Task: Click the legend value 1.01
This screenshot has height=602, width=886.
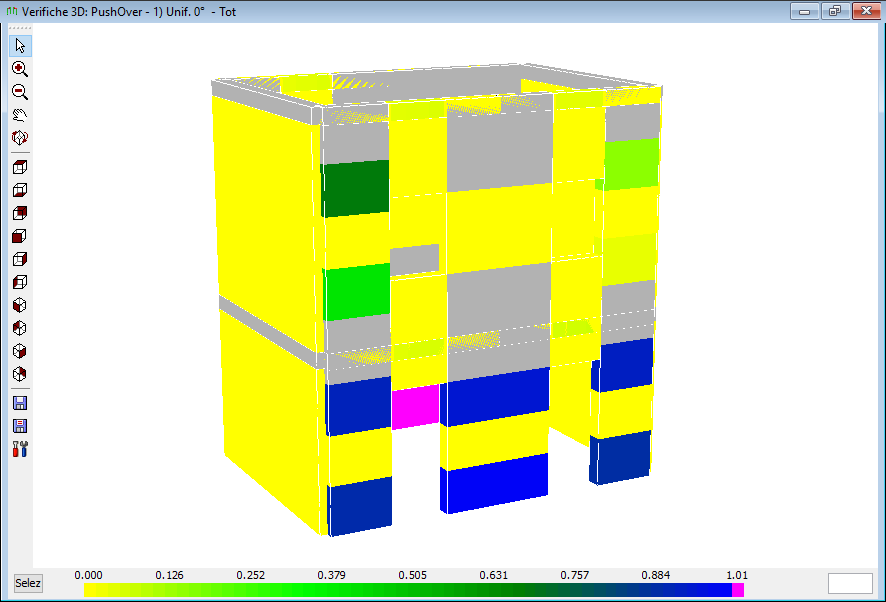Action: point(737,575)
